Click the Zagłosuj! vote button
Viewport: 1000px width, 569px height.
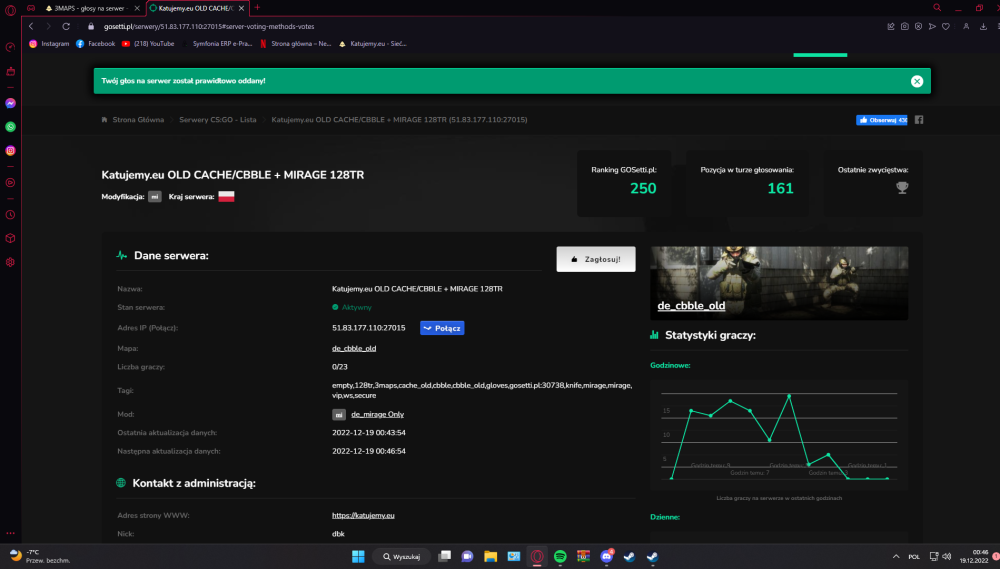pos(596,259)
